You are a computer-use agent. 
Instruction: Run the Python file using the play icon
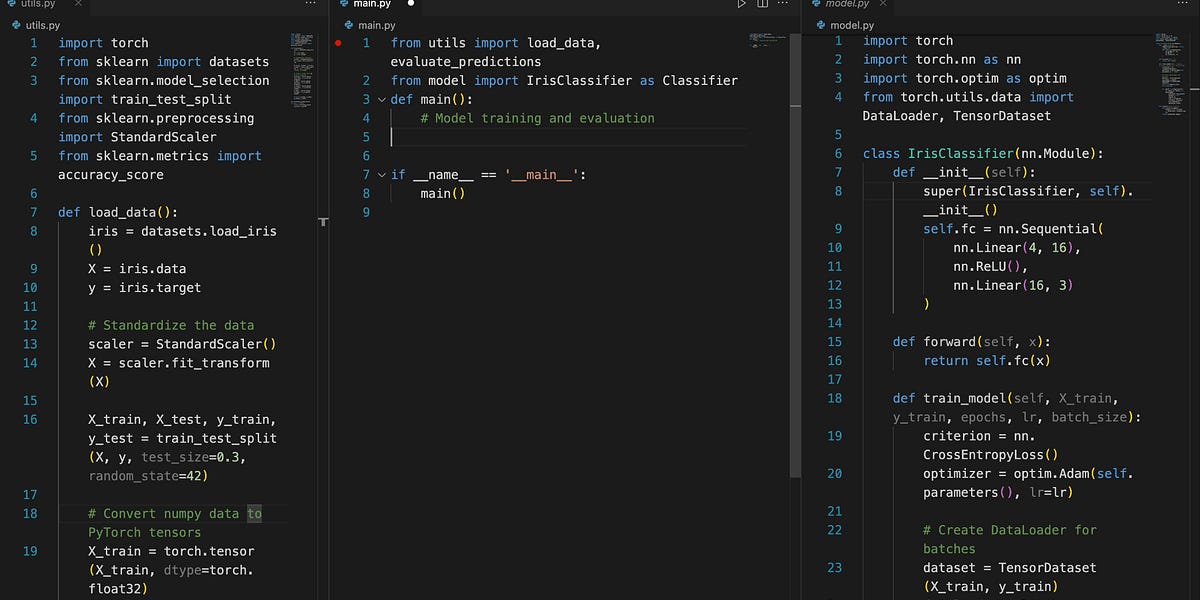(x=741, y=5)
